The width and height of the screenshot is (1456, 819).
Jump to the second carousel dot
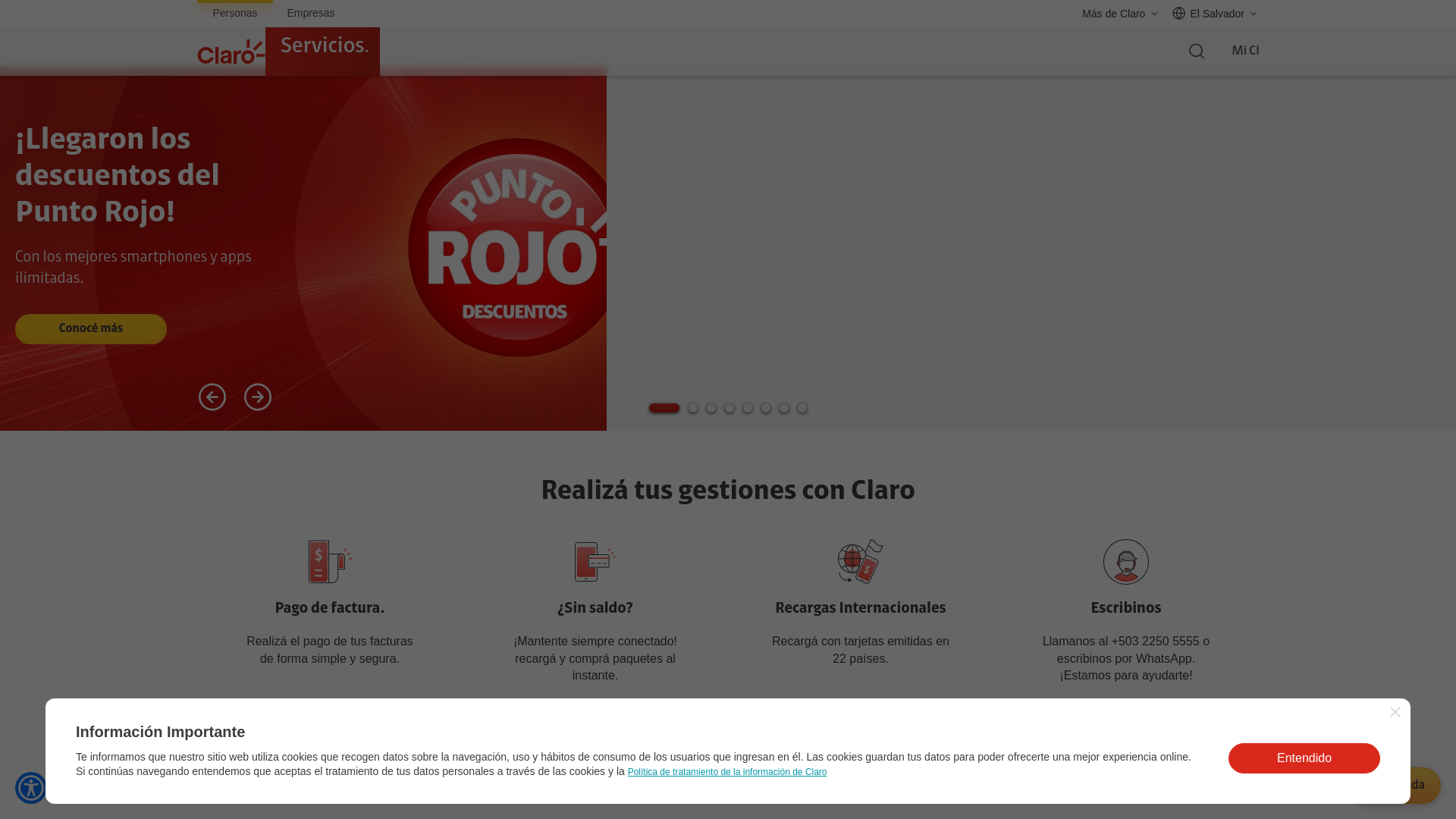[x=693, y=408]
